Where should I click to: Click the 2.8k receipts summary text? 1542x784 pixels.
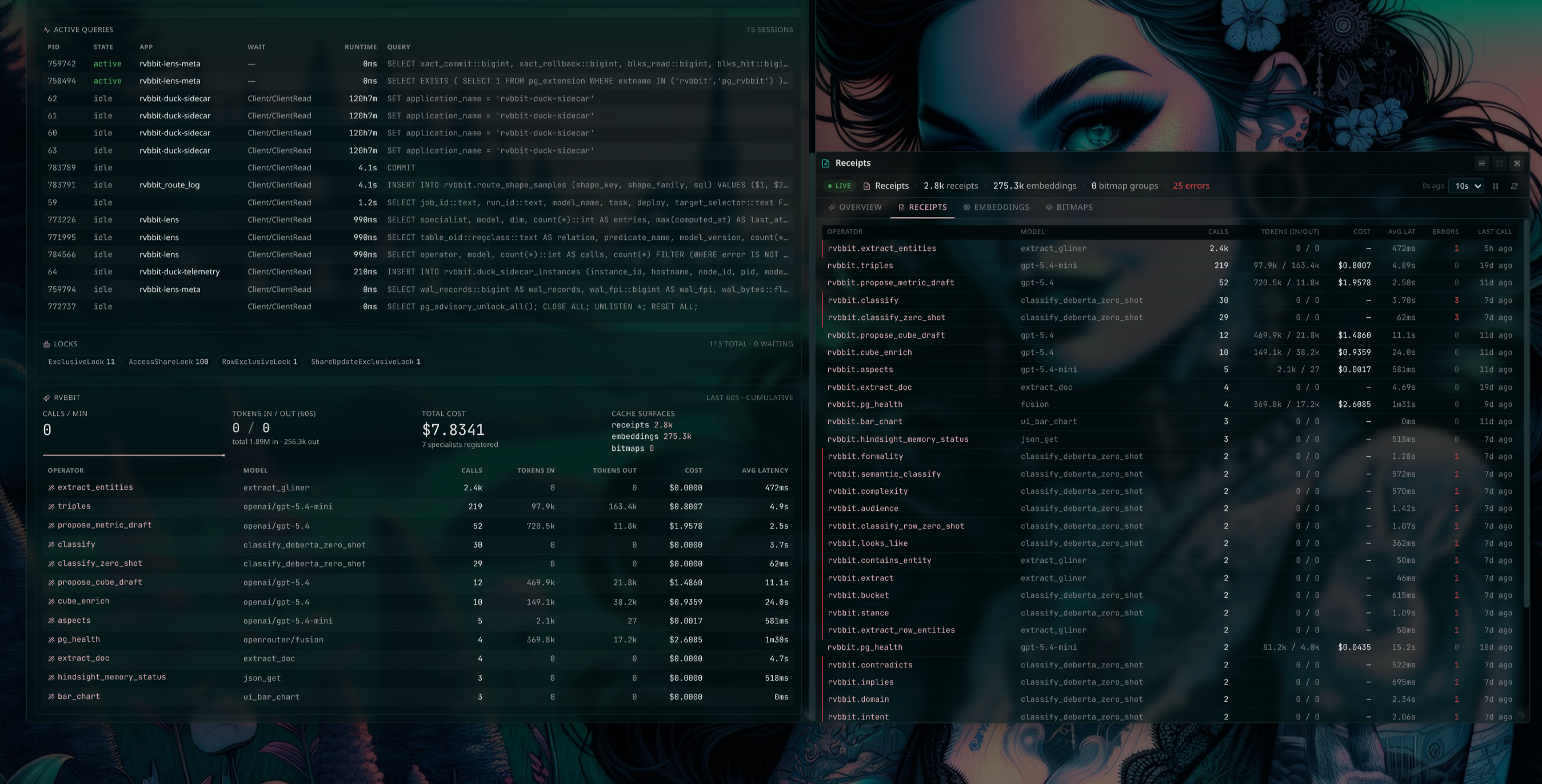pos(950,186)
